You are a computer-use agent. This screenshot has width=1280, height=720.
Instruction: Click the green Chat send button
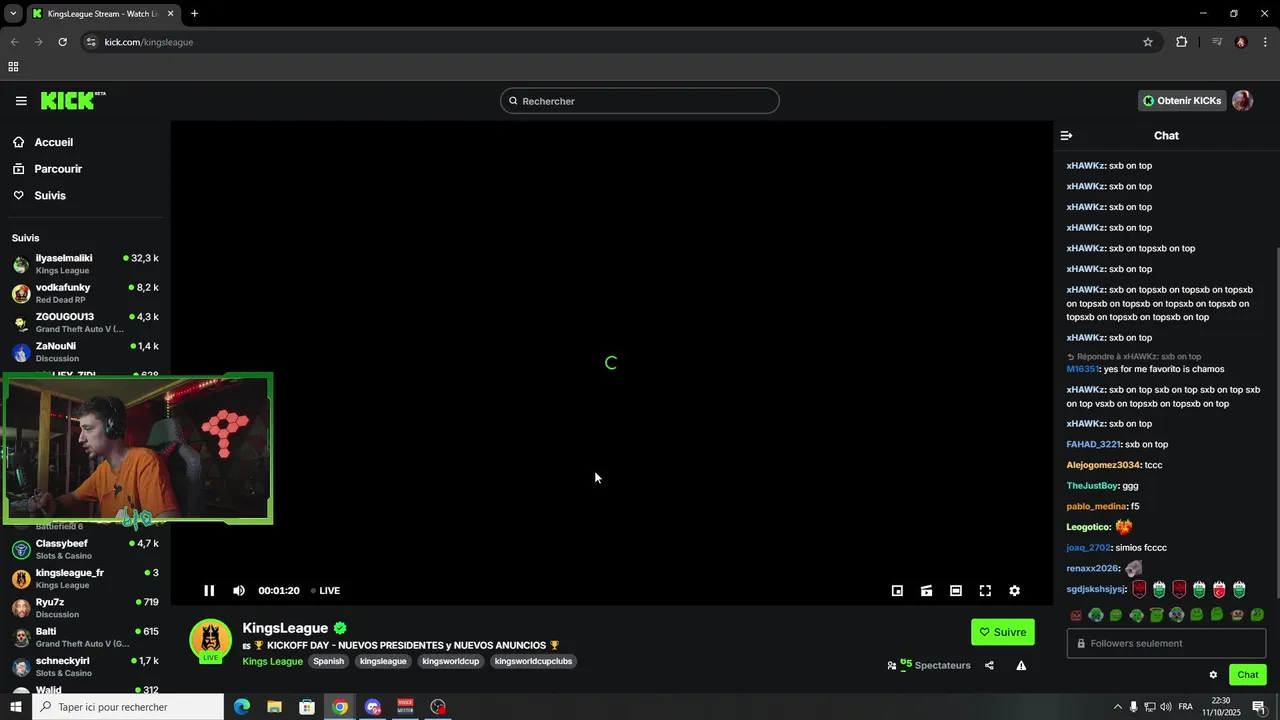point(1248,675)
